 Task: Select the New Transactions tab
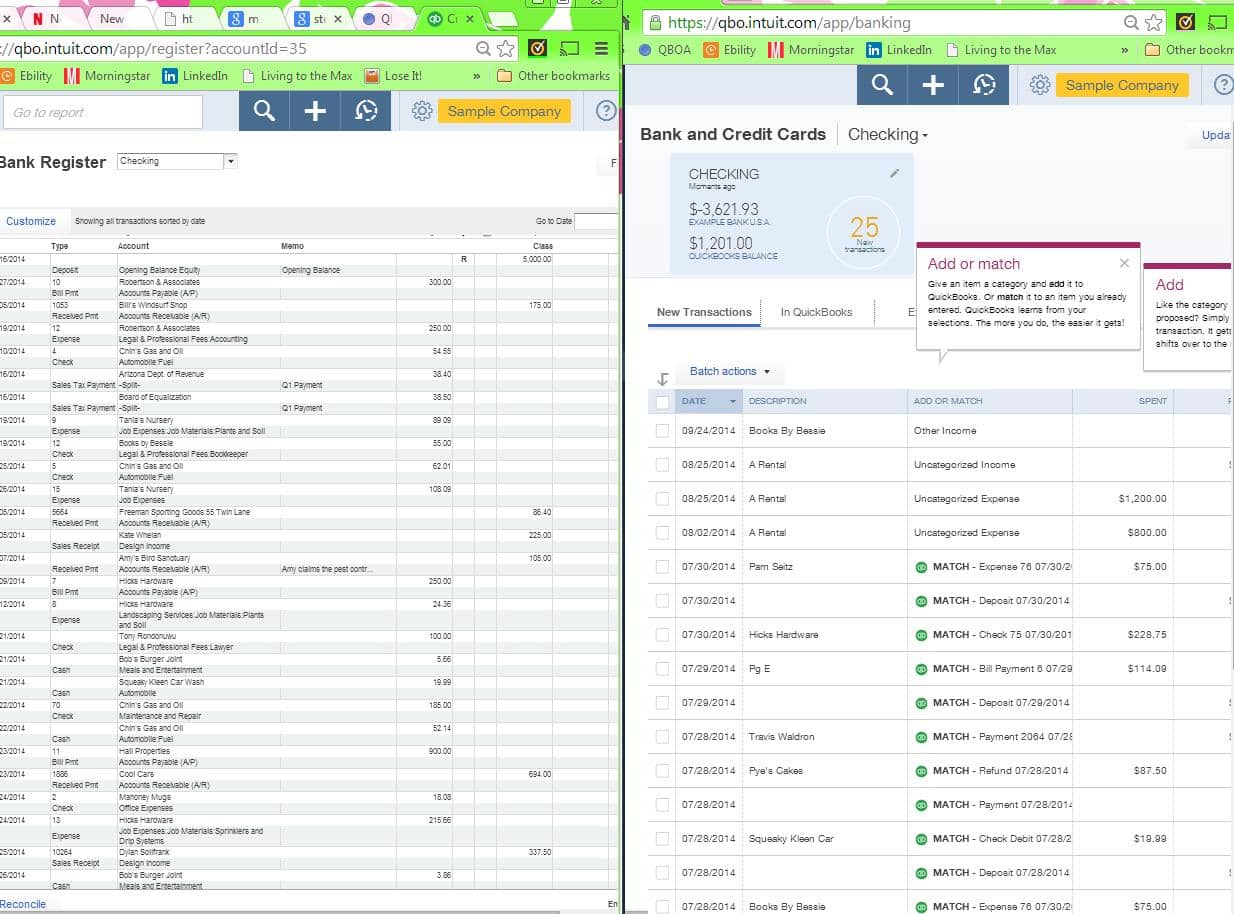703,312
